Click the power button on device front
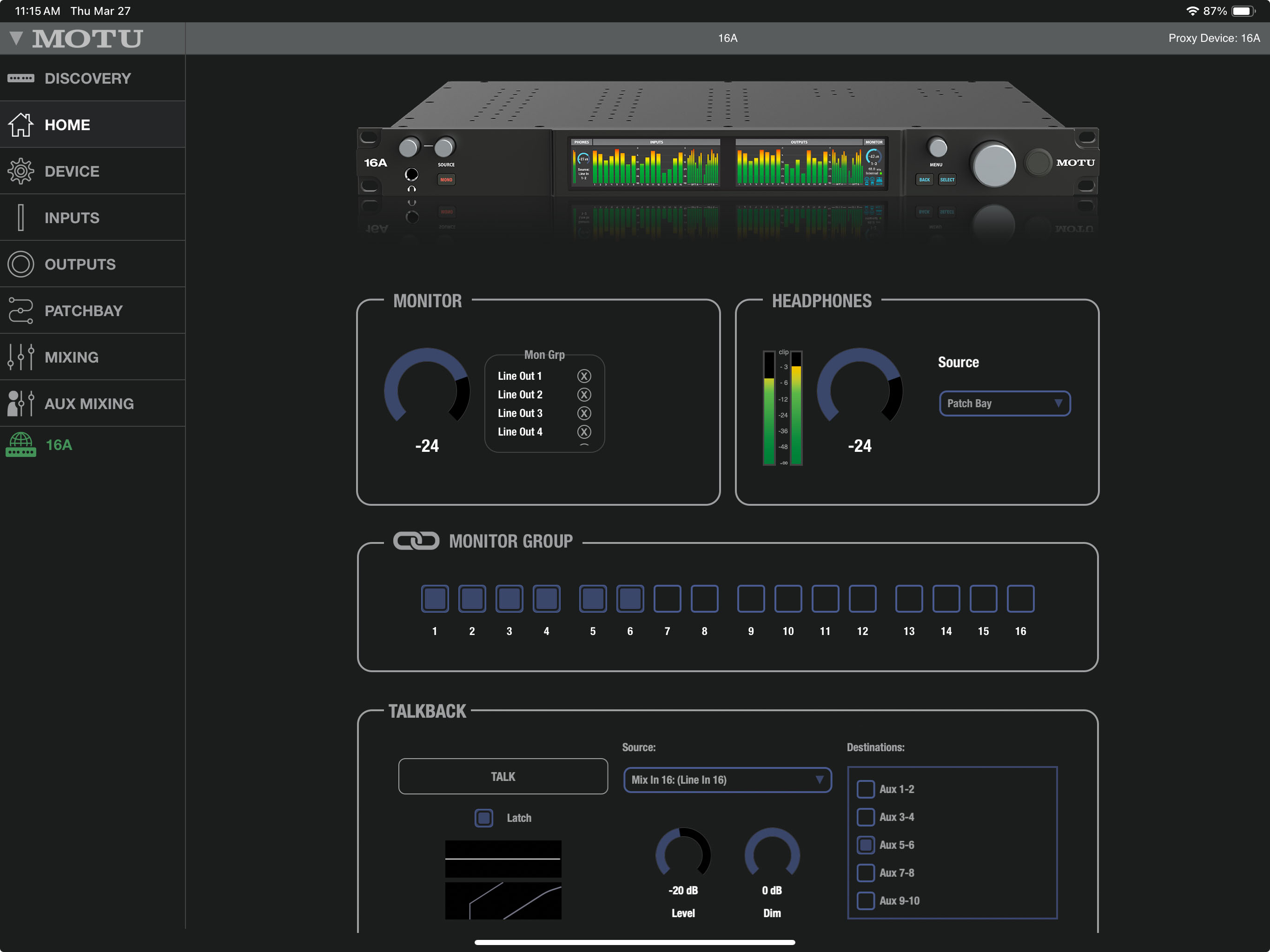The width and height of the screenshot is (1270, 952). [x=1038, y=163]
